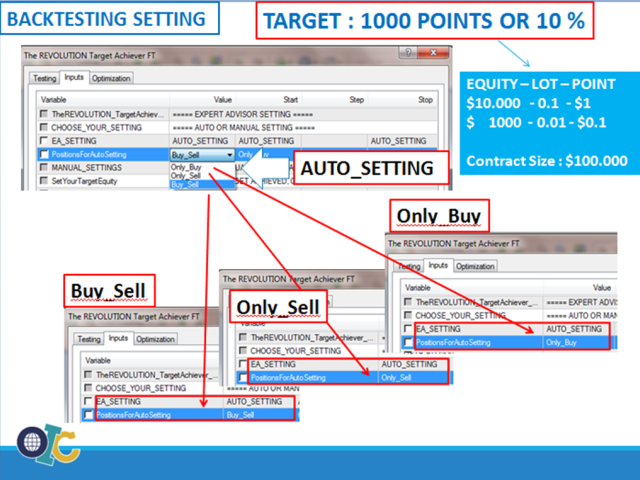Click the Start column header
The width and height of the screenshot is (640, 480).
[x=291, y=100]
